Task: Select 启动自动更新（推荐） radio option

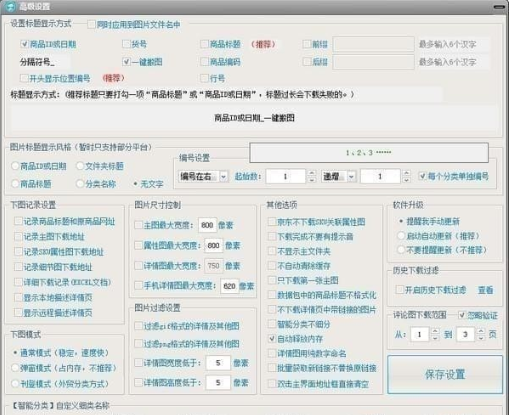Action: 401,236
